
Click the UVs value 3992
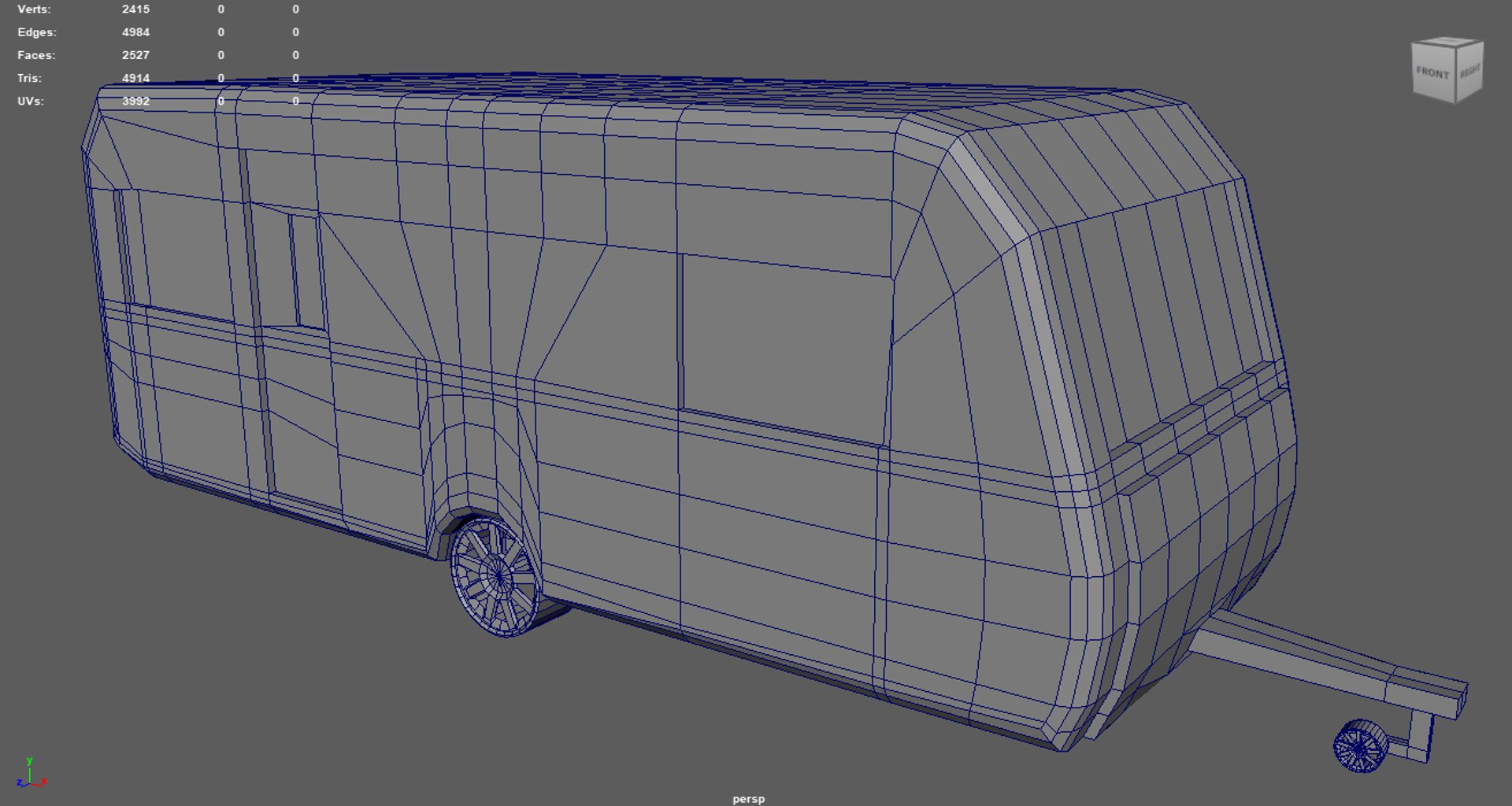(135, 101)
